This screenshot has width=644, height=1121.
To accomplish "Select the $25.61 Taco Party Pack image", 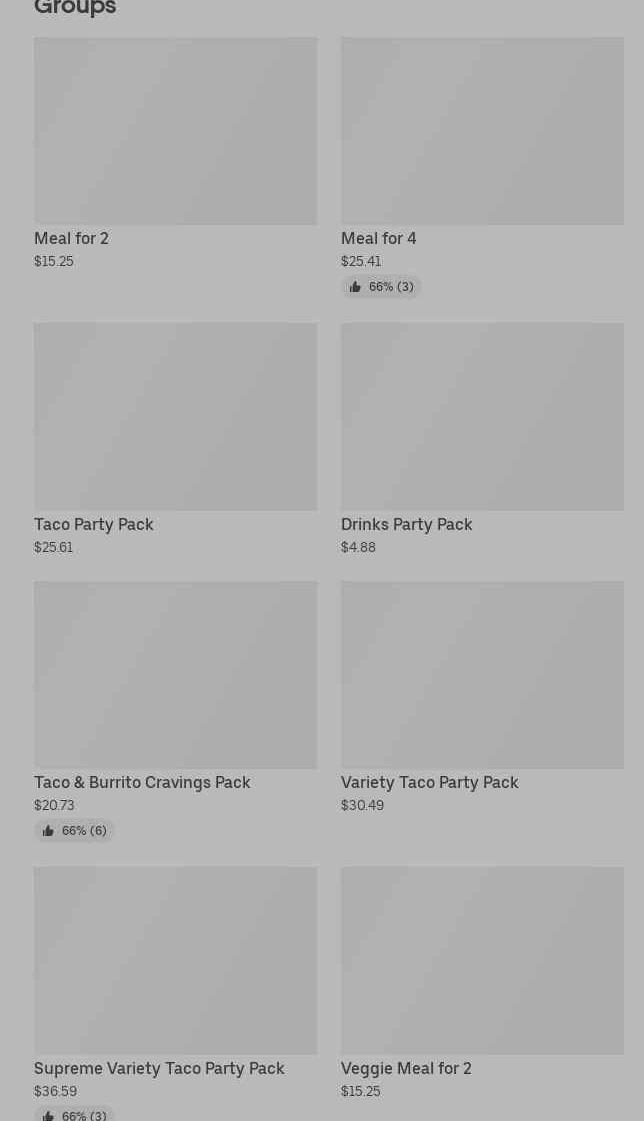I will pyautogui.click(x=175, y=416).
